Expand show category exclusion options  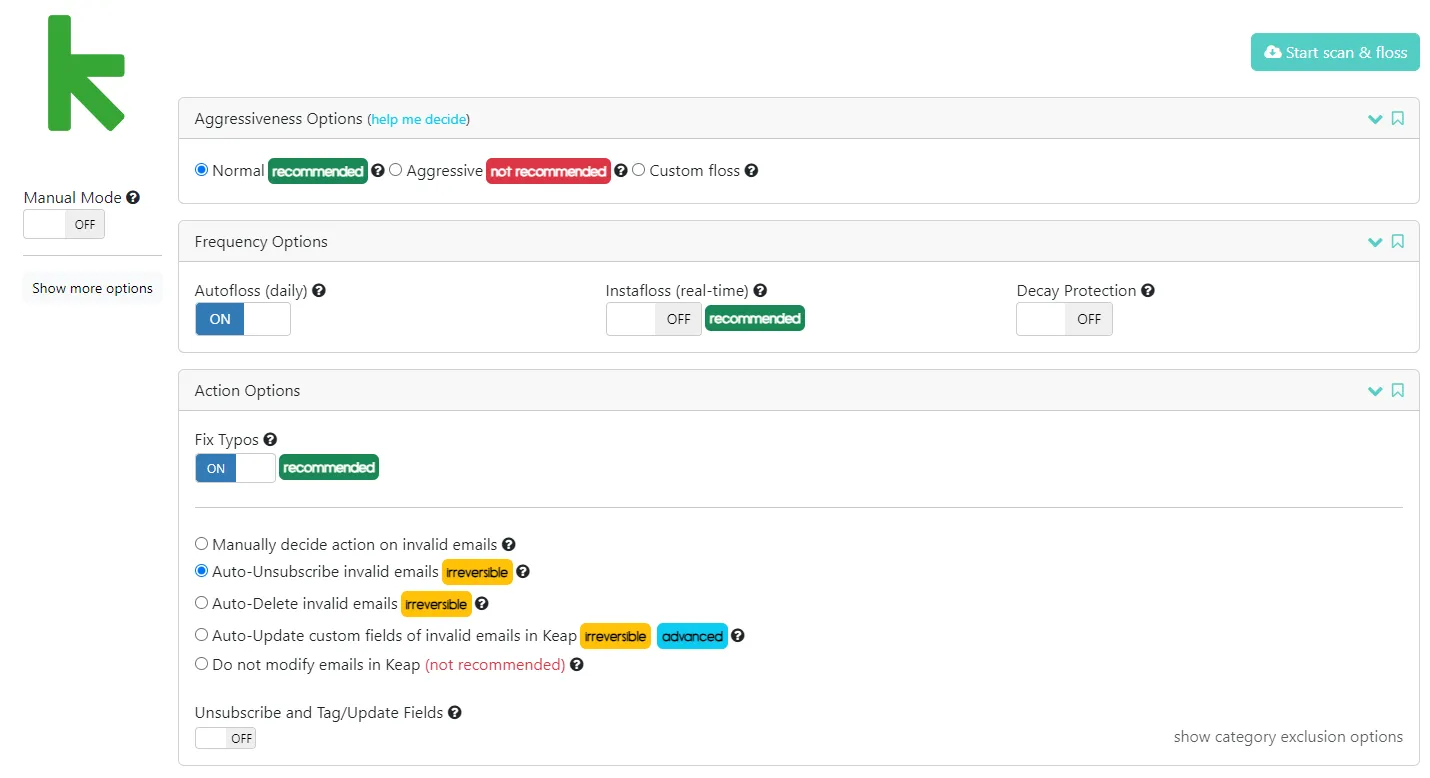(1288, 737)
